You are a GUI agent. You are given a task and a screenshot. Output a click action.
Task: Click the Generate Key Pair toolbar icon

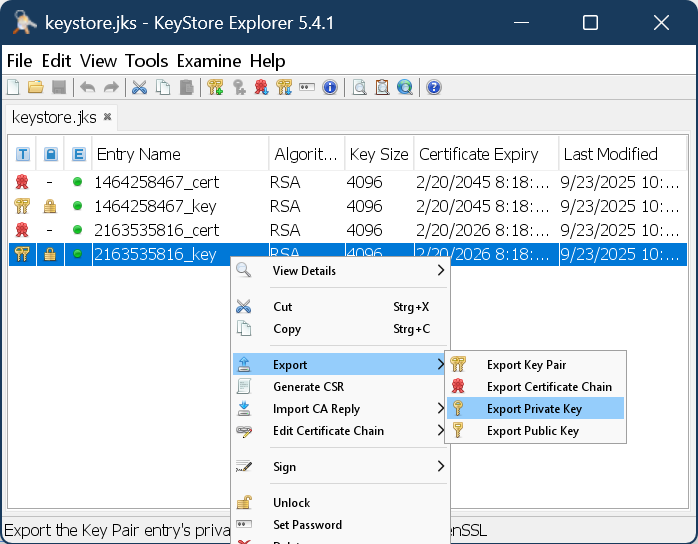(x=215, y=87)
